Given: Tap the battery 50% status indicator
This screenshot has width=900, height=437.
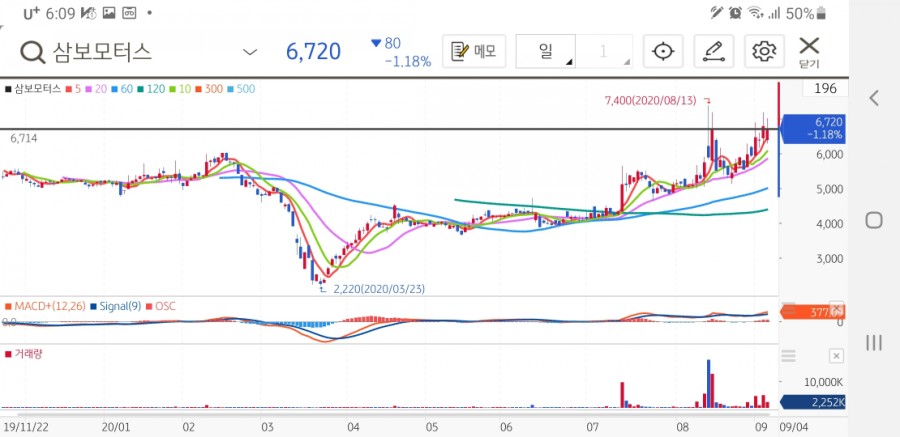Looking at the screenshot, I should [806, 13].
